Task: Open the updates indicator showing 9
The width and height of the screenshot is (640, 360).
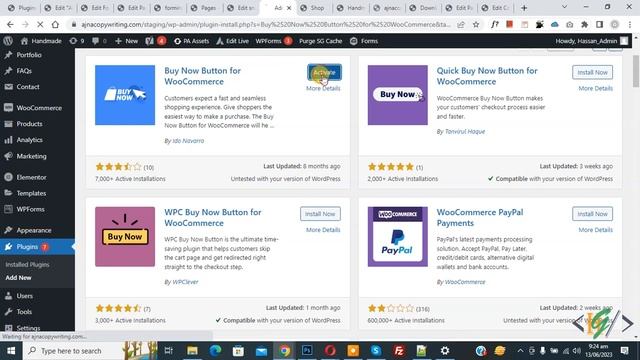Action: click(x=77, y=41)
